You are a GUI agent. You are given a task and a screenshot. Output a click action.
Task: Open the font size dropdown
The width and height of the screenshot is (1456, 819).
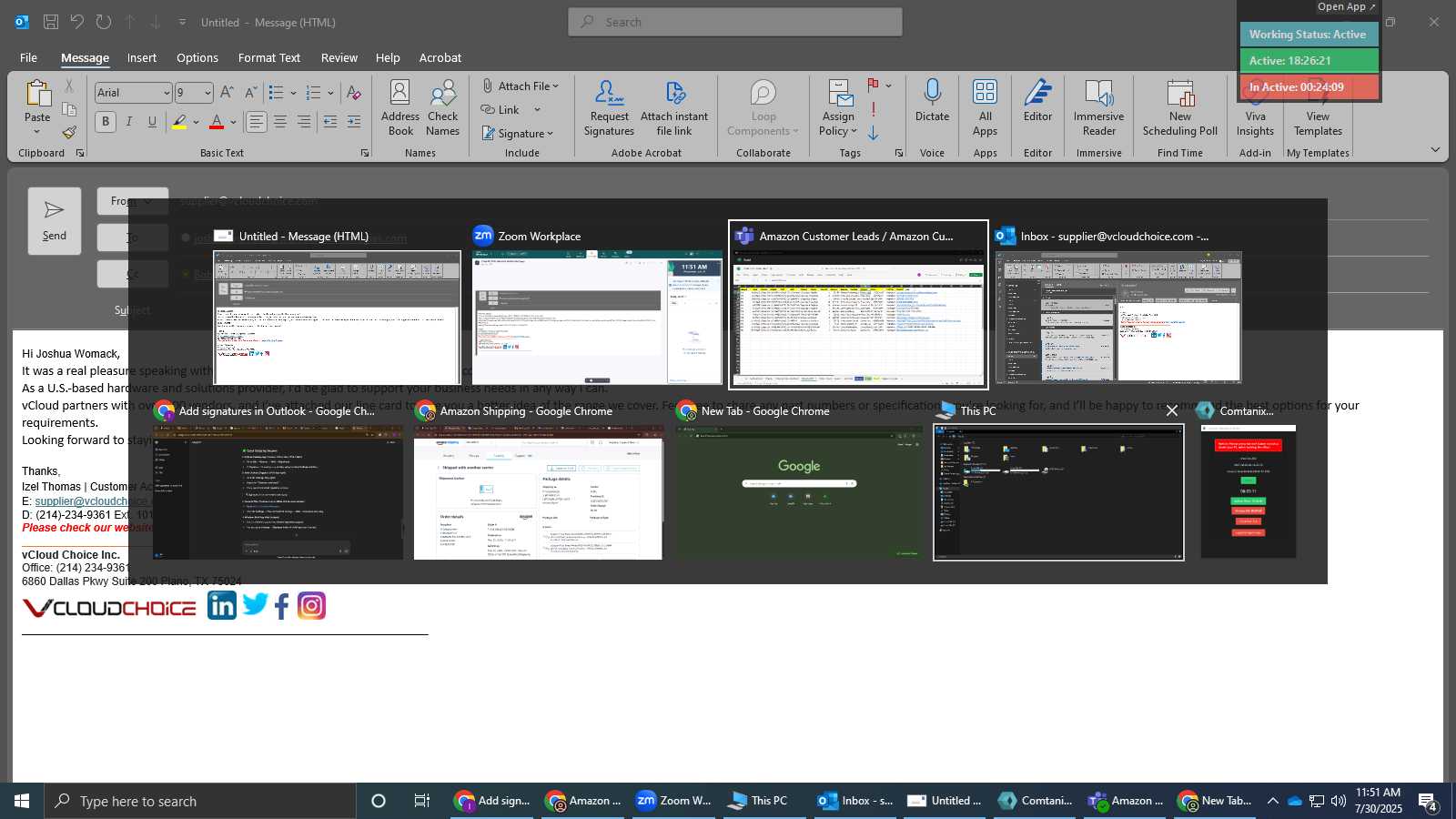click(x=207, y=93)
